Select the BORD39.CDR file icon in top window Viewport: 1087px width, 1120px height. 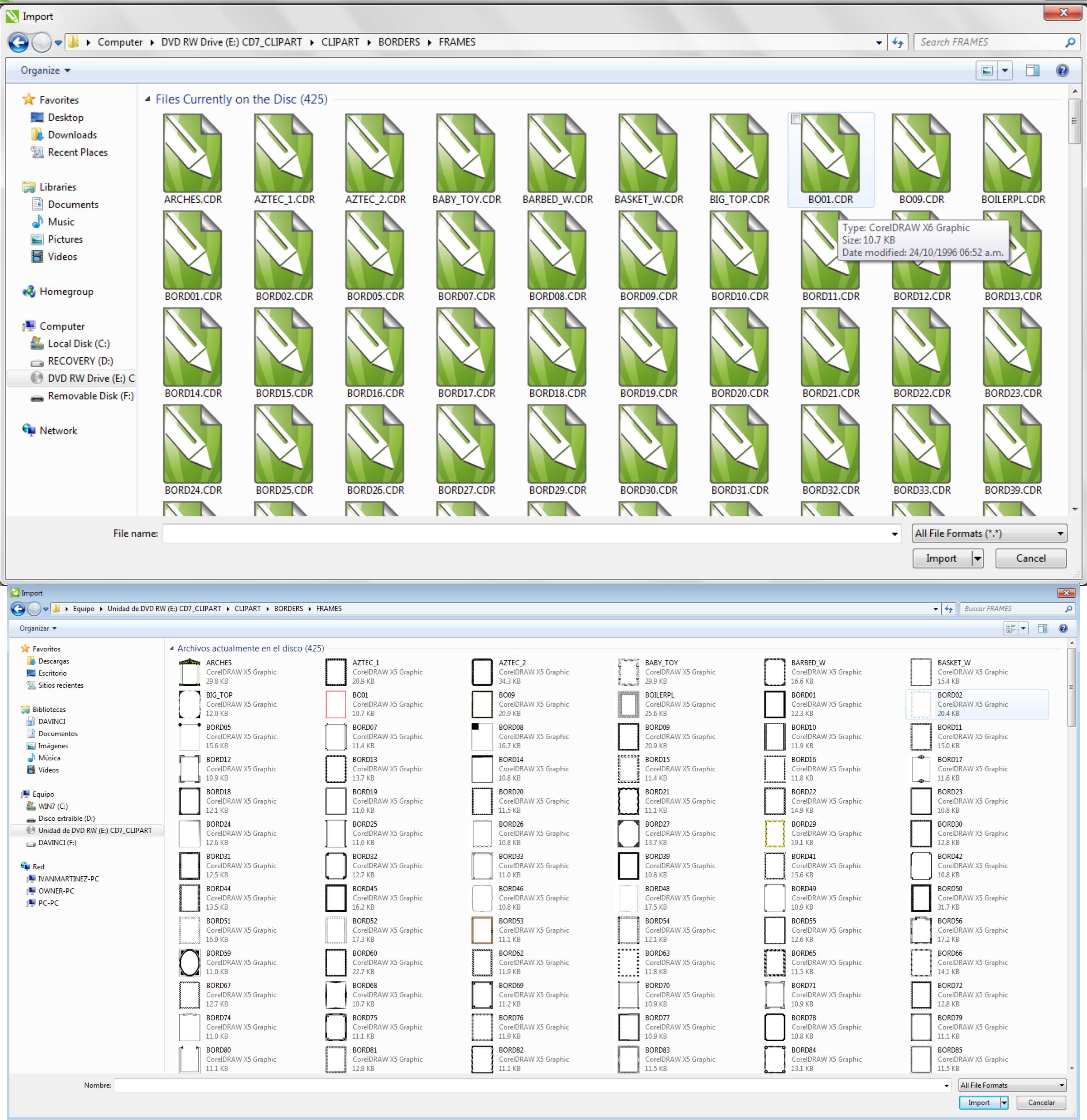[1013, 445]
